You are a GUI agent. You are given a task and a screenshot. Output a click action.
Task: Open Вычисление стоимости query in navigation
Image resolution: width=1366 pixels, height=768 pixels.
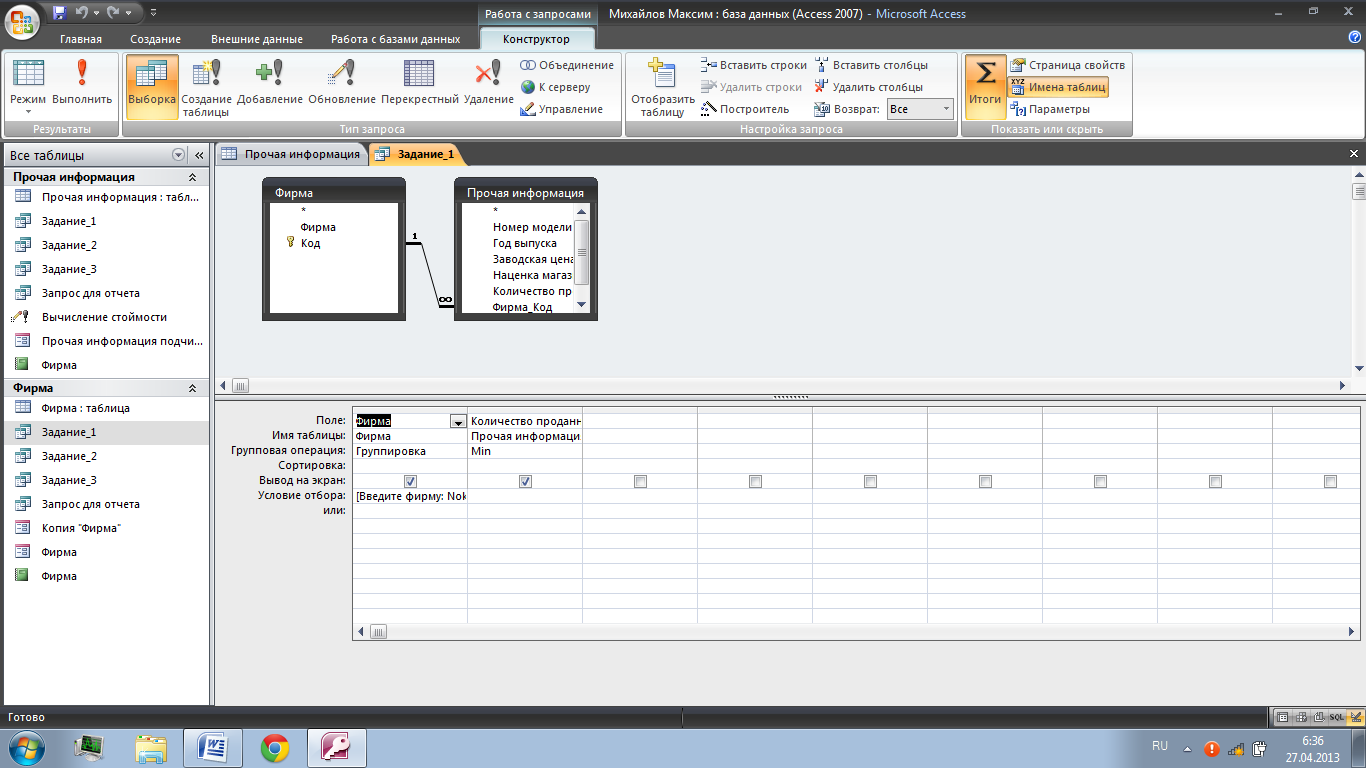click(105, 317)
